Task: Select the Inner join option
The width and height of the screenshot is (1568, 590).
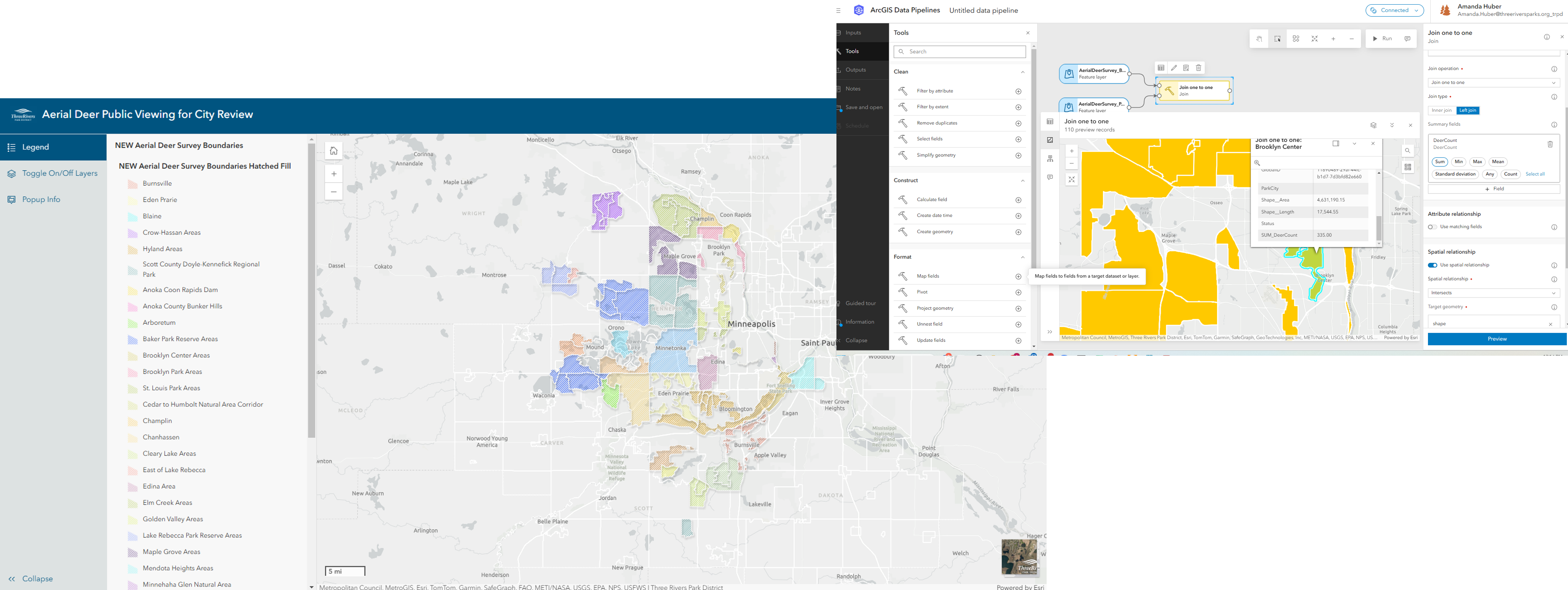Action: point(1442,110)
